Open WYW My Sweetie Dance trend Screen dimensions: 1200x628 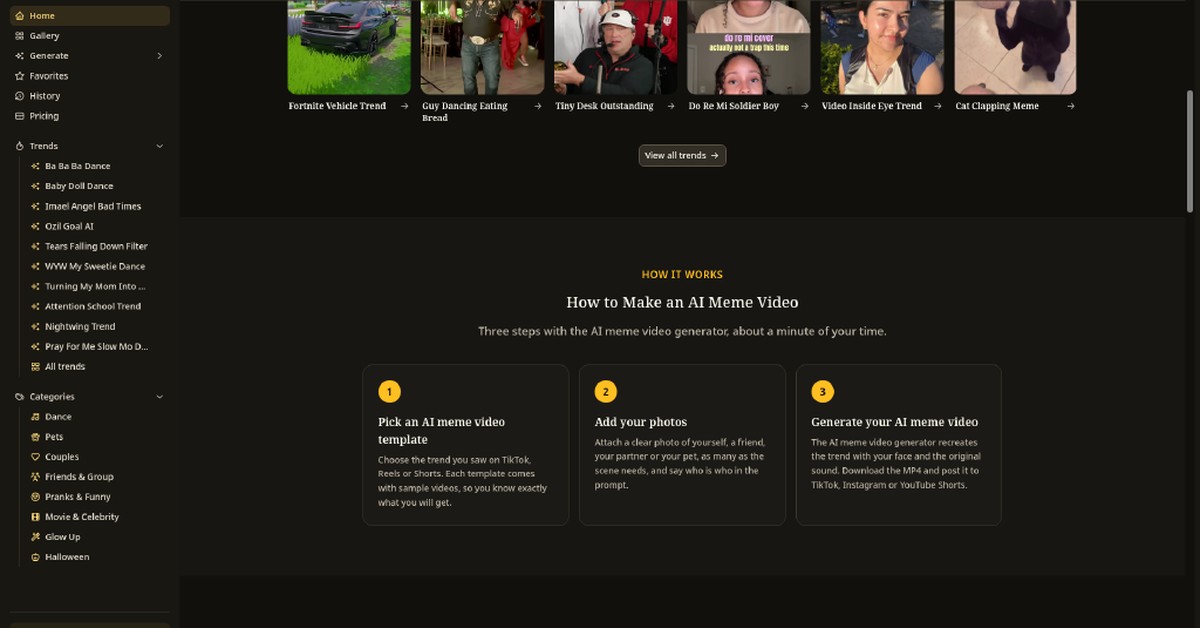pyautogui.click(x=97, y=266)
